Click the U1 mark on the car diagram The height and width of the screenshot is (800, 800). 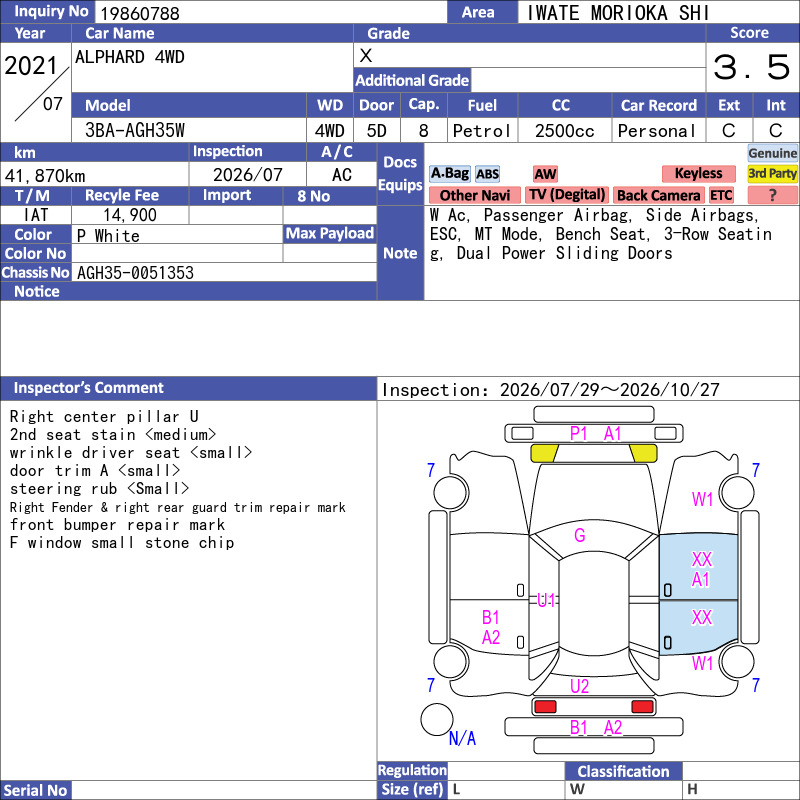546,600
